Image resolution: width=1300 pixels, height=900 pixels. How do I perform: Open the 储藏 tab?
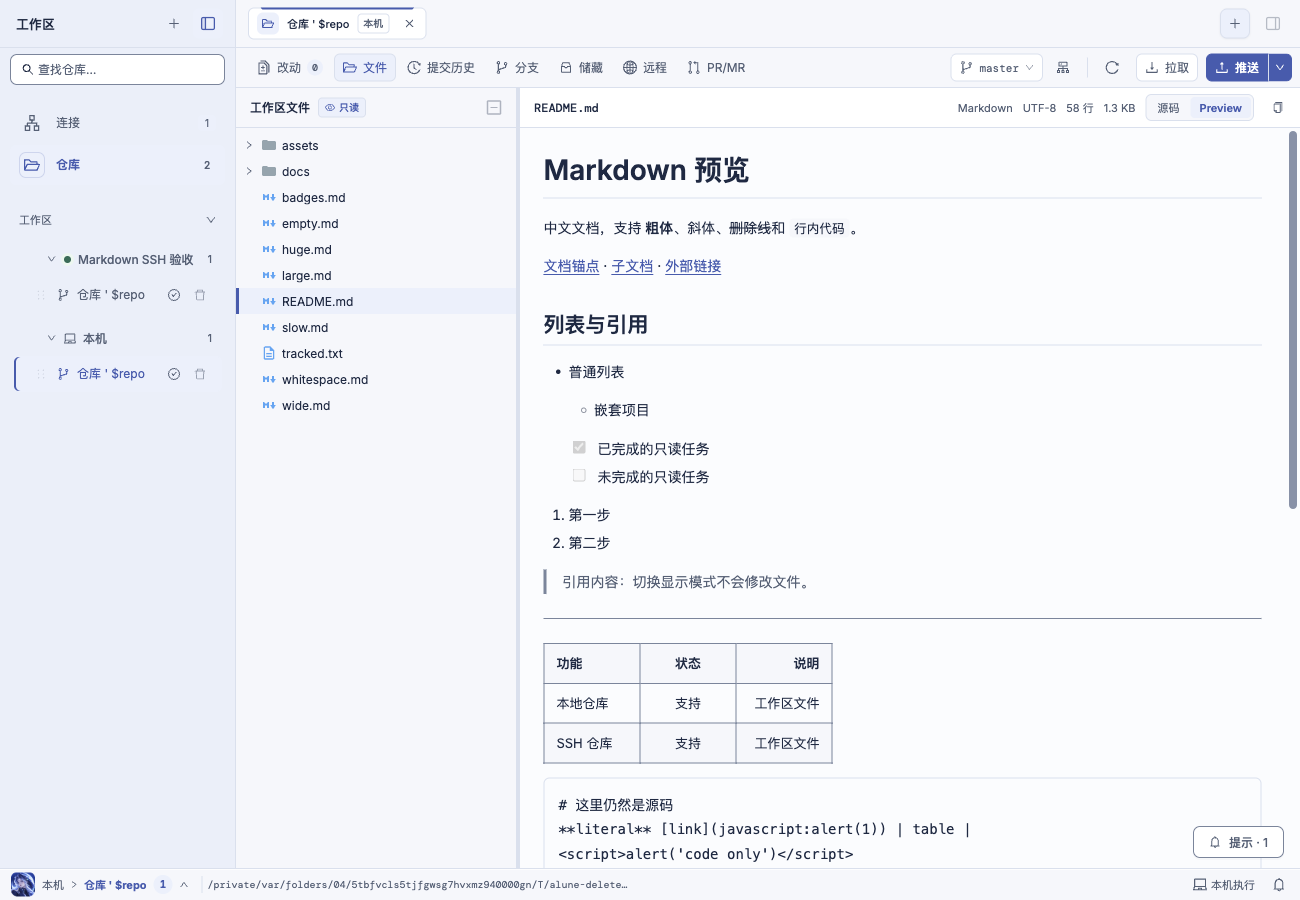(x=581, y=68)
